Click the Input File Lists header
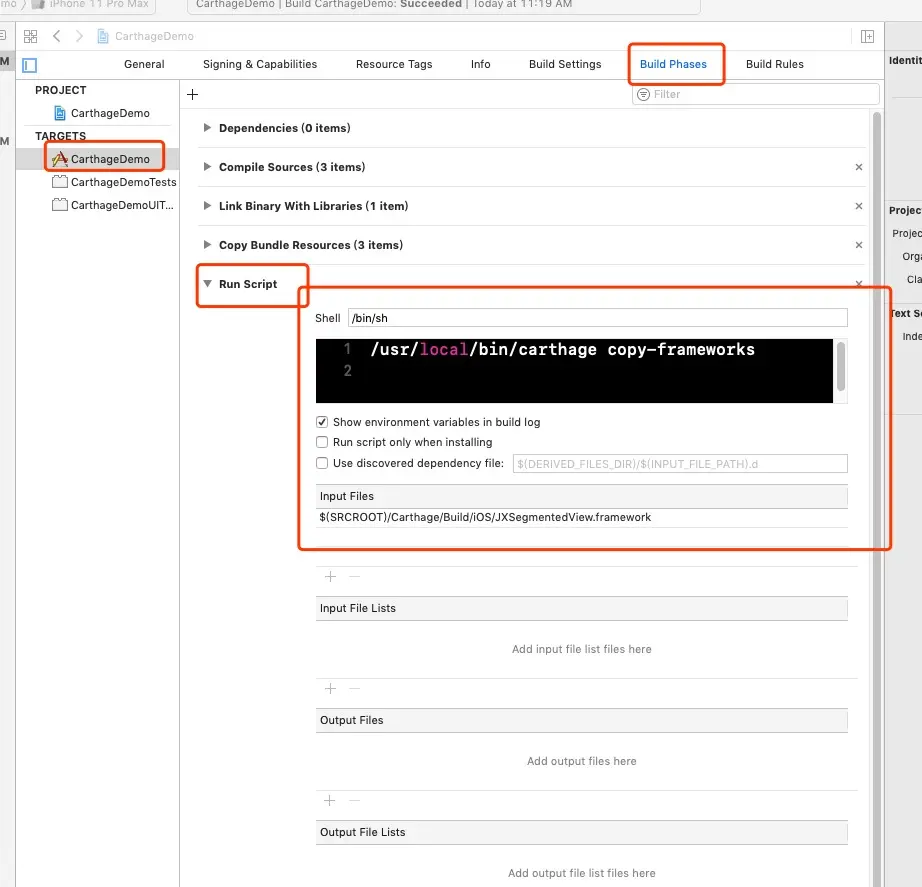 coord(582,608)
